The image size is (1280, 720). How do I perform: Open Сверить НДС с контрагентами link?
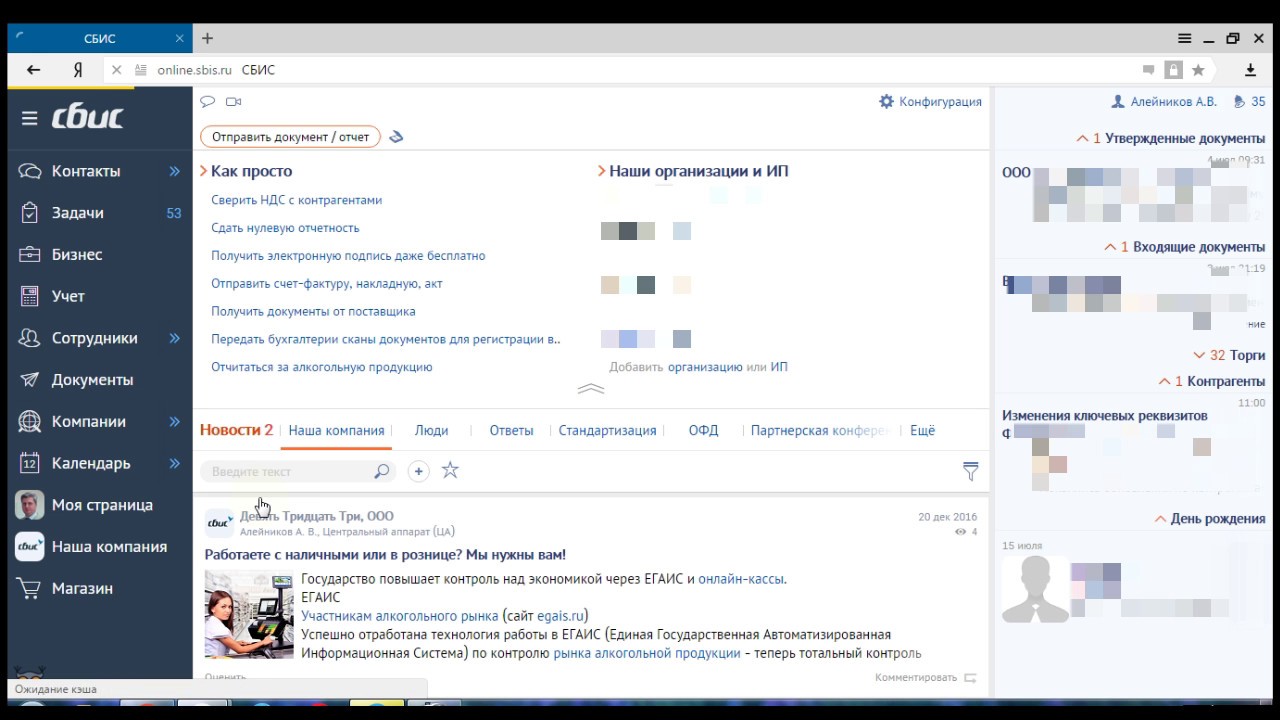(296, 200)
